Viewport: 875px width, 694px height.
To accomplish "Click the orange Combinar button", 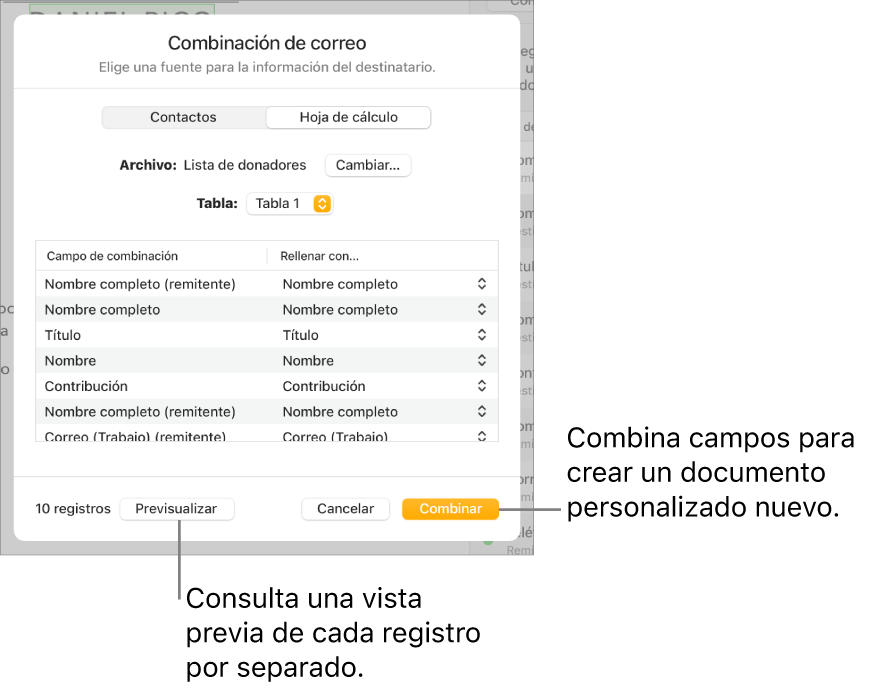I will [450, 509].
